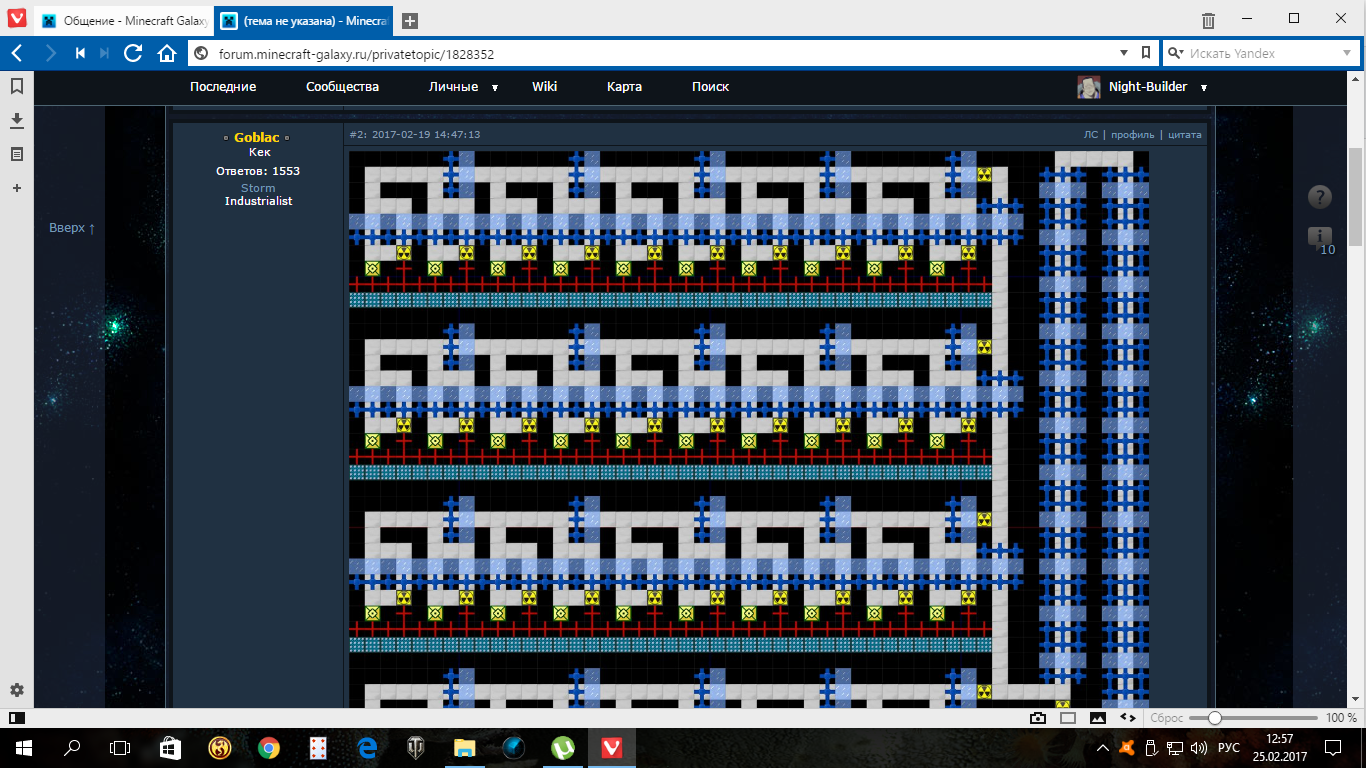Click the fast forward navigation button
Screen dimensions: 1366x768
(105, 53)
